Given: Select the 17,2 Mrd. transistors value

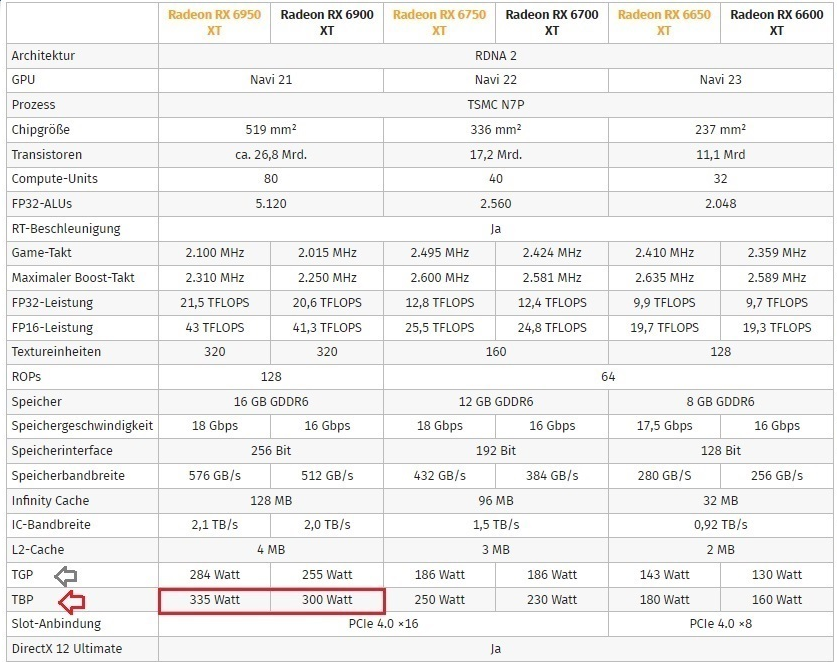Looking at the screenshot, I should (496, 155).
